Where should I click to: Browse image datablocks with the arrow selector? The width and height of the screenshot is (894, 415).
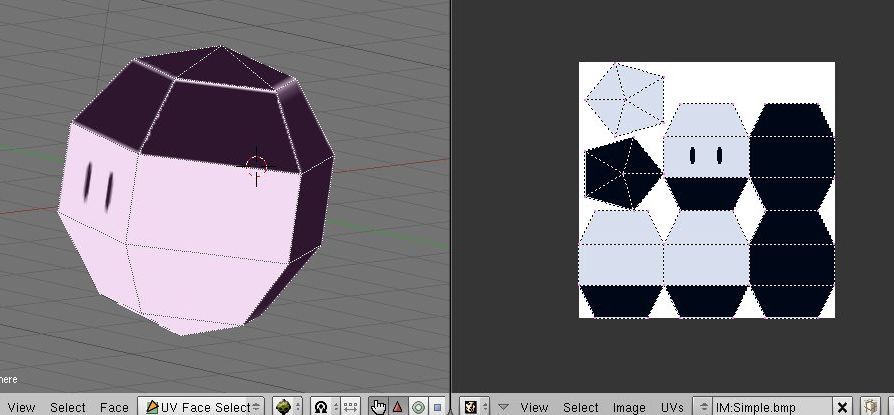[704, 407]
